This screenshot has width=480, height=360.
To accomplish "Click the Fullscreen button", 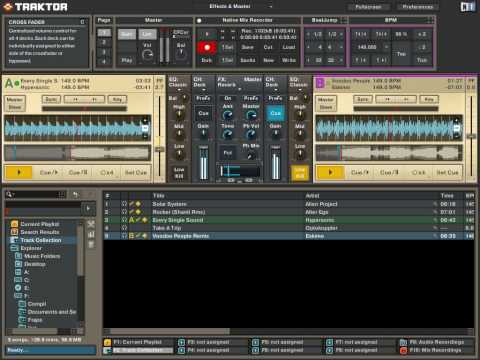I will point(368,7).
